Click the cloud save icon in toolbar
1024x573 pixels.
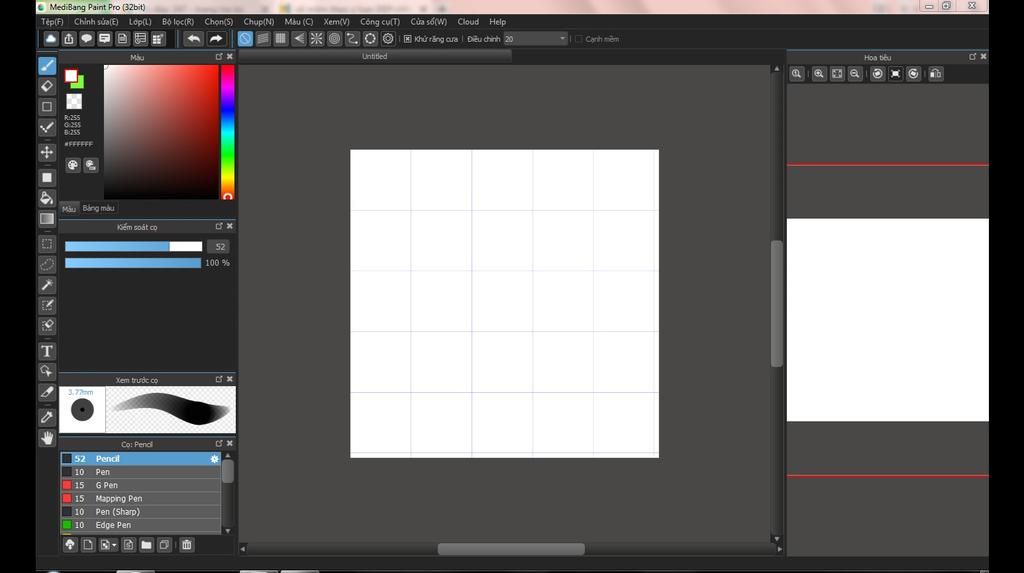pyautogui.click(x=50, y=39)
